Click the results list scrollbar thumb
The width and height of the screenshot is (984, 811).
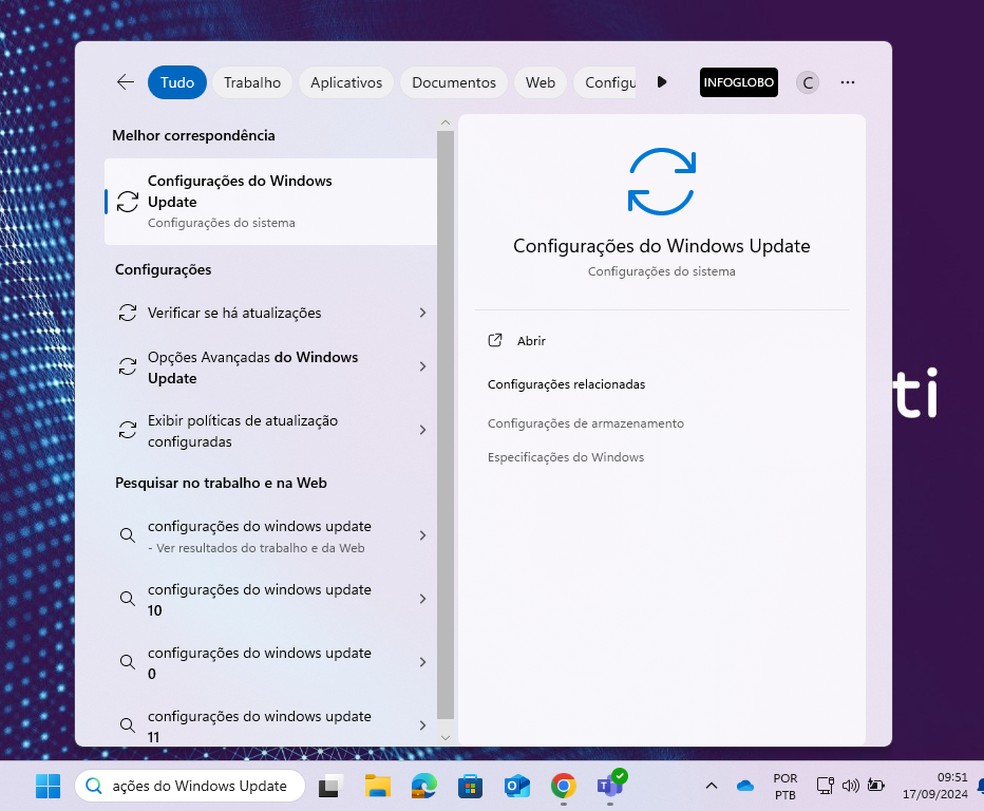coord(446,424)
